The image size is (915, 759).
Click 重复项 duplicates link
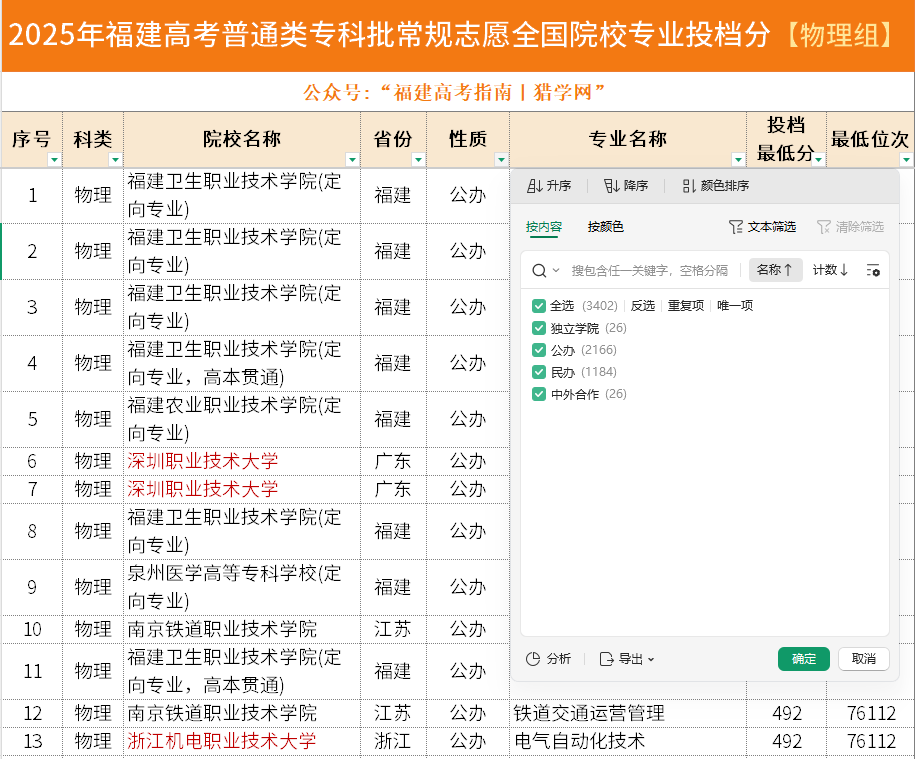coord(686,306)
